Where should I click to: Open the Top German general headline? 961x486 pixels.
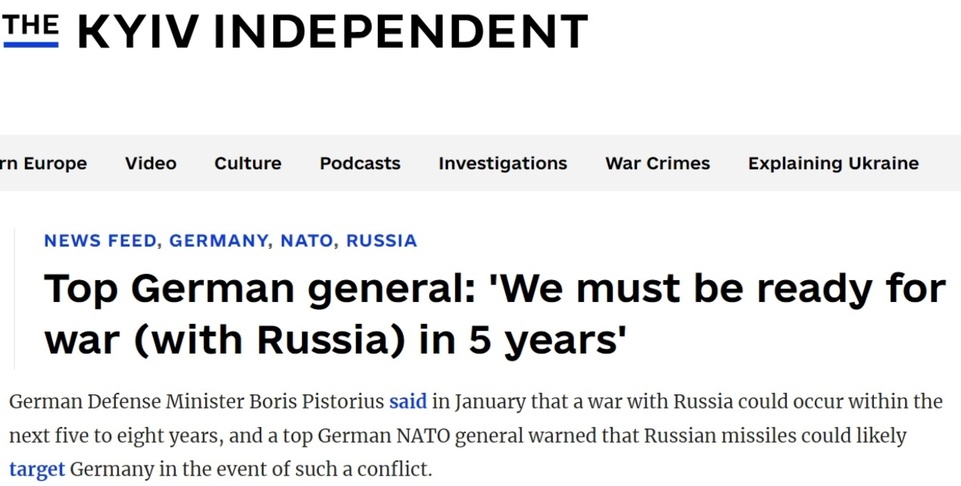(x=494, y=314)
